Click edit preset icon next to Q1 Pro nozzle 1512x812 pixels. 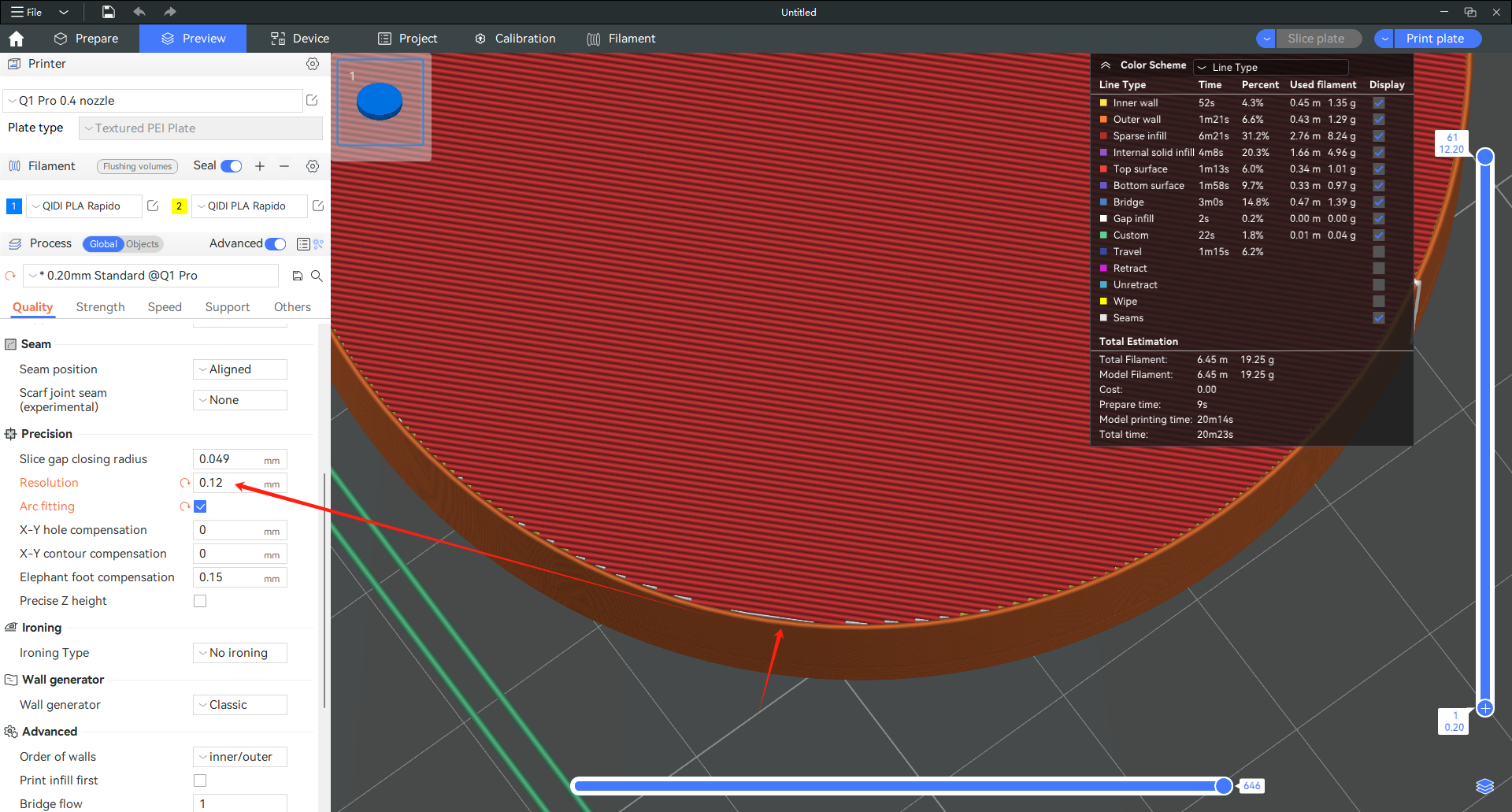[312, 100]
